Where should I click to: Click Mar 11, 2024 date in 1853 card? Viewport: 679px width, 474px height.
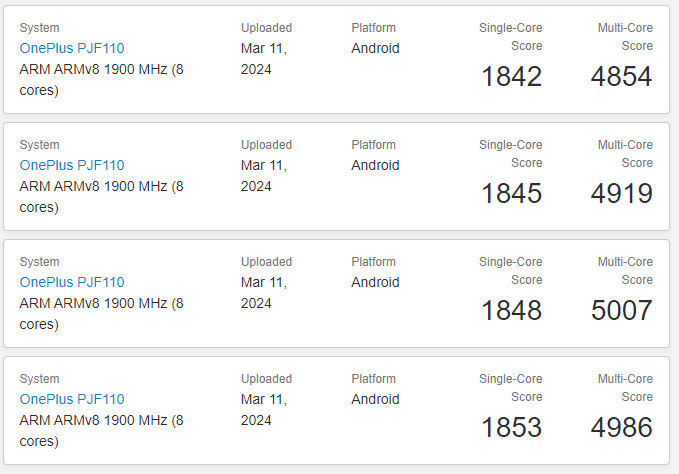coord(264,409)
